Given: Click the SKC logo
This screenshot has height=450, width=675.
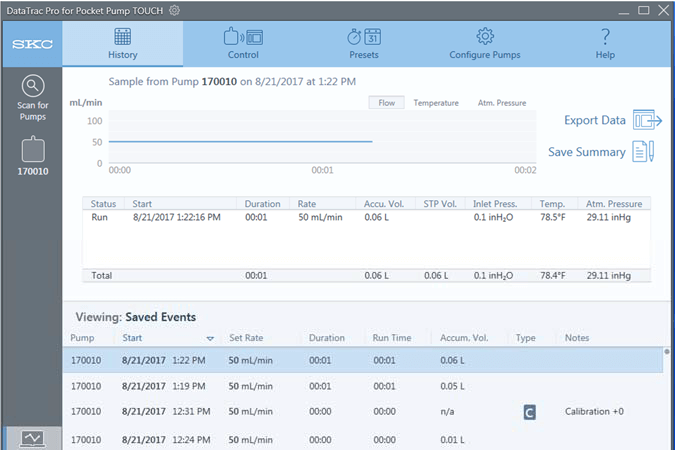Looking at the screenshot, I should (33, 44).
